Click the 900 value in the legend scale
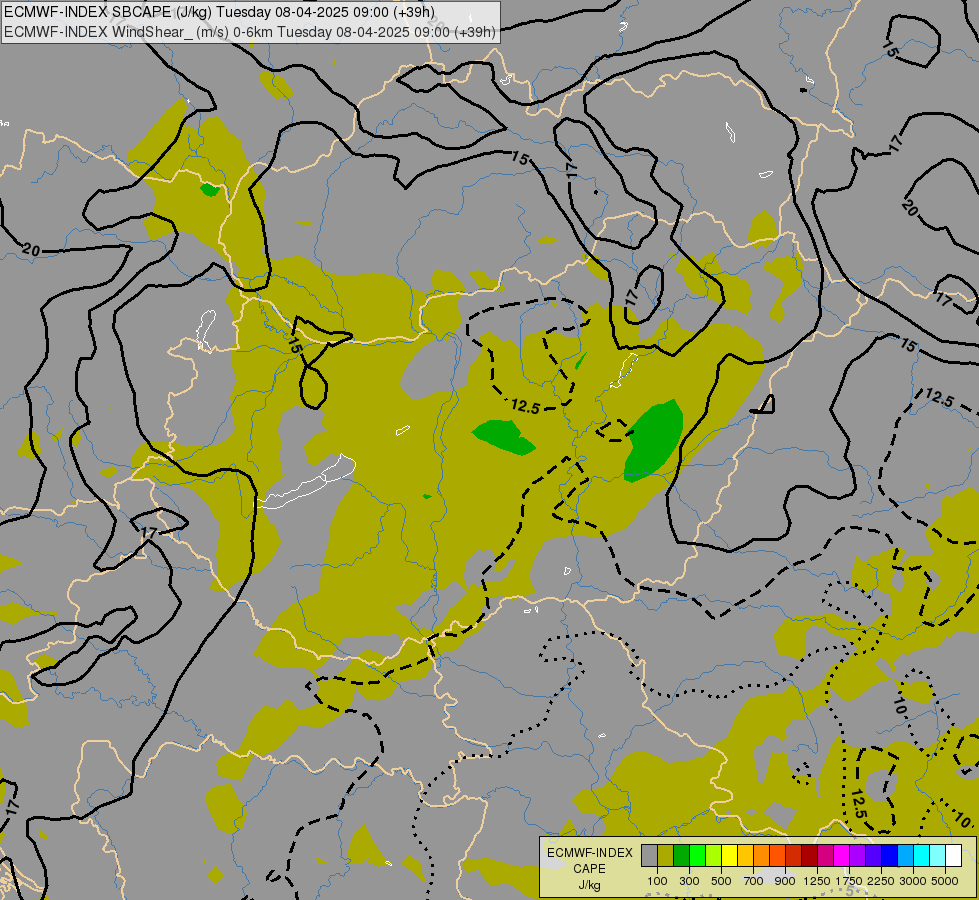 click(x=785, y=881)
